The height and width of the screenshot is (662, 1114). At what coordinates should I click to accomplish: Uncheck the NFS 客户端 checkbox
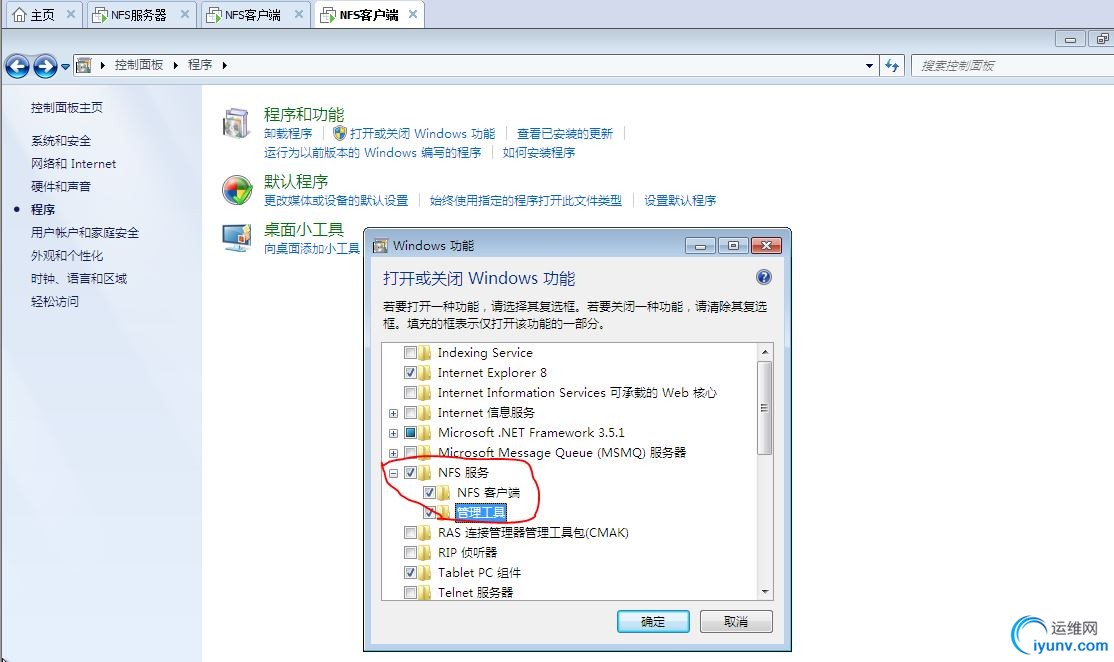[429, 492]
